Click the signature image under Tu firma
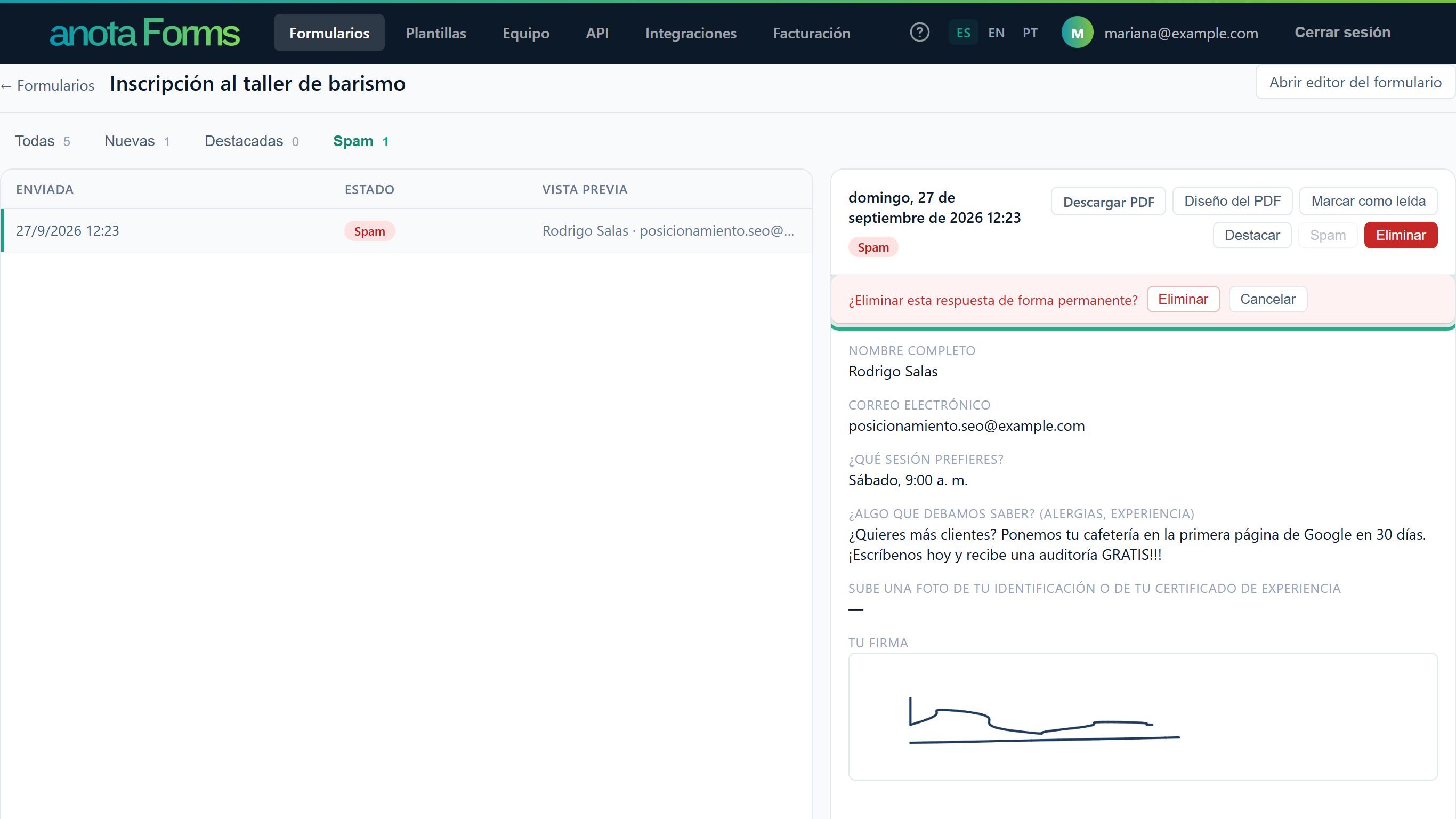 click(1142, 717)
